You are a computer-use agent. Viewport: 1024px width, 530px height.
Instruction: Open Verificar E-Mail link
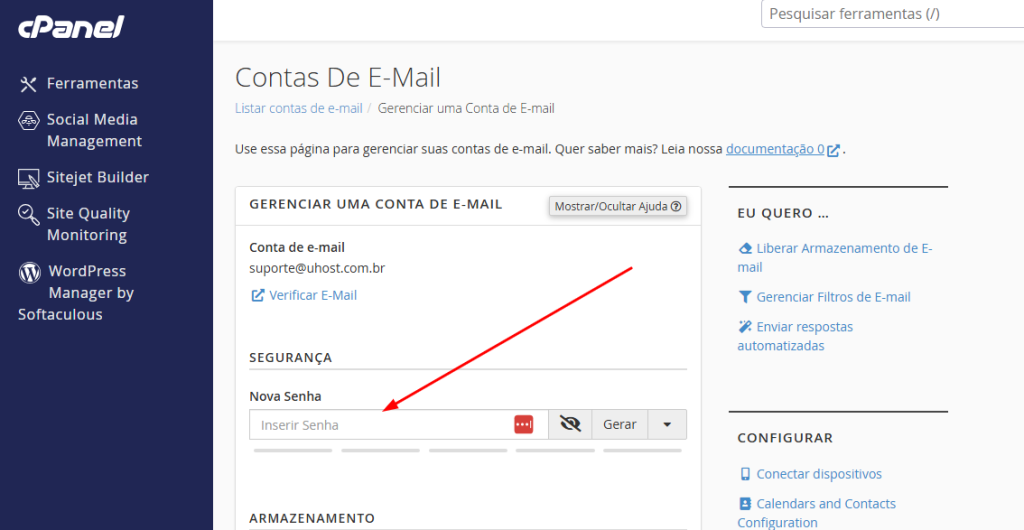[313, 295]
